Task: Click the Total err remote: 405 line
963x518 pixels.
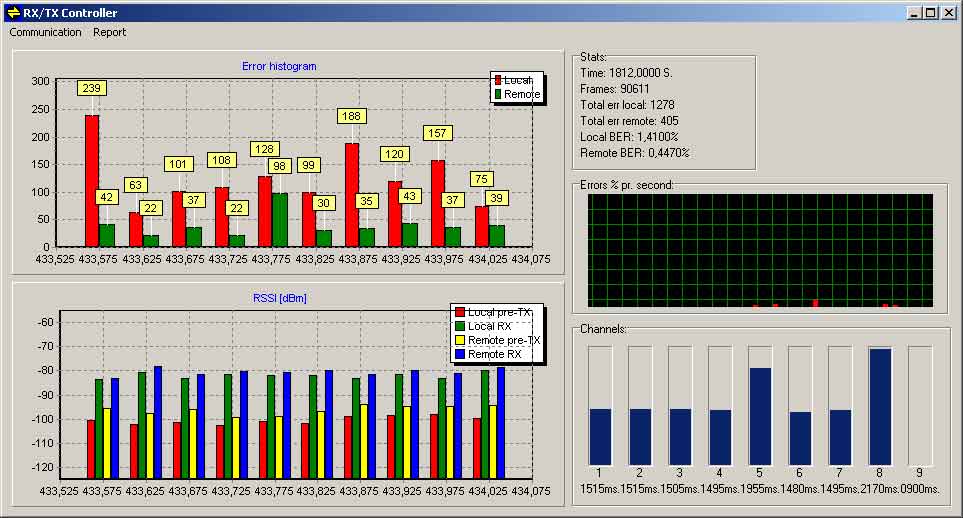Action: click(629, 121)
